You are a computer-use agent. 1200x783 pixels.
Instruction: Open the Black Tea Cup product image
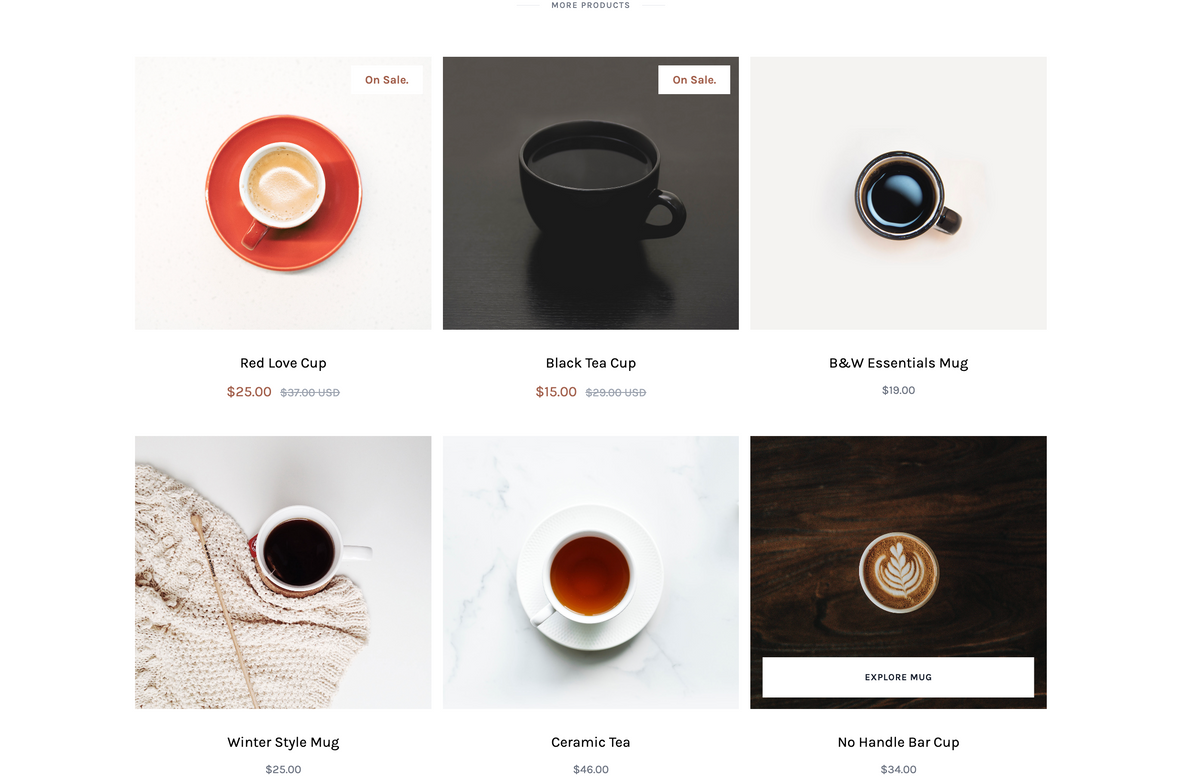591,193
